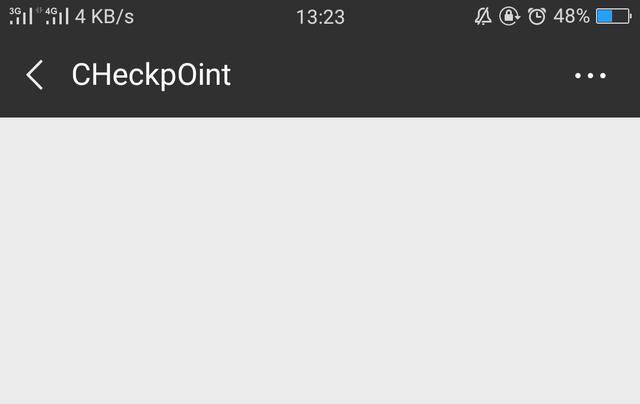Tap the data activity arrows between signals
640x404 pixels.
[39, 10]
